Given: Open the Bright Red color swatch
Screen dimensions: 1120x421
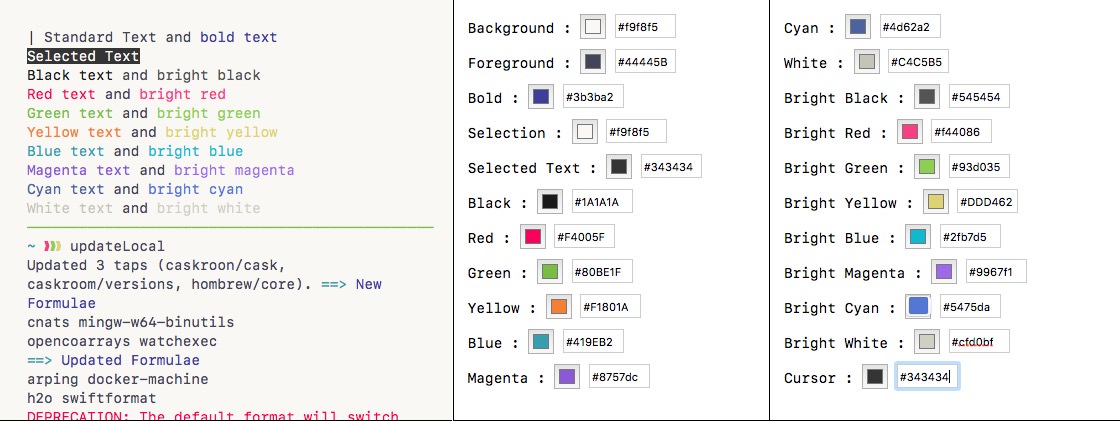Looking at the screenshot, I should tap(909, 132).
